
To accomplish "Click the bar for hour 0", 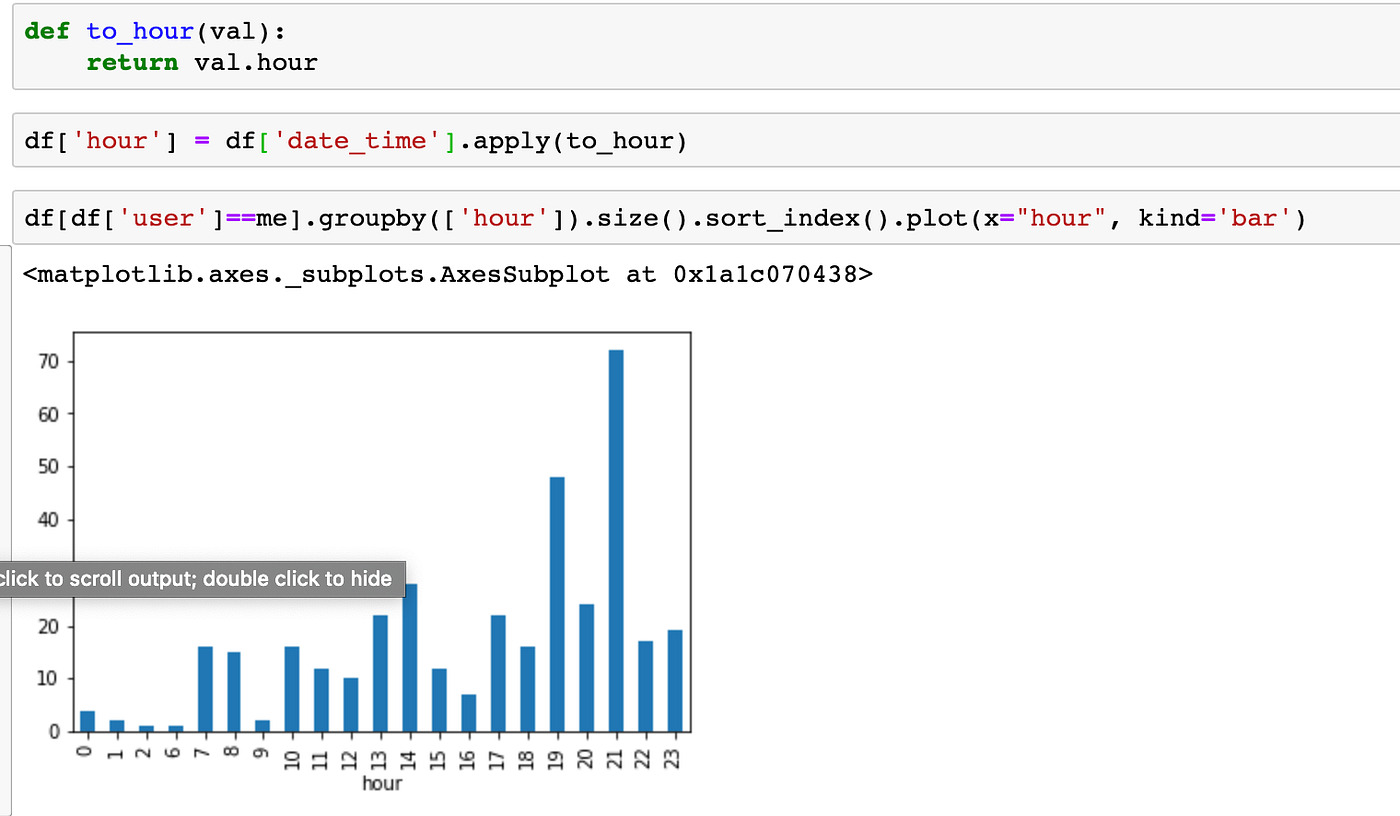I will pyautogui.click(x=87, y=721).
